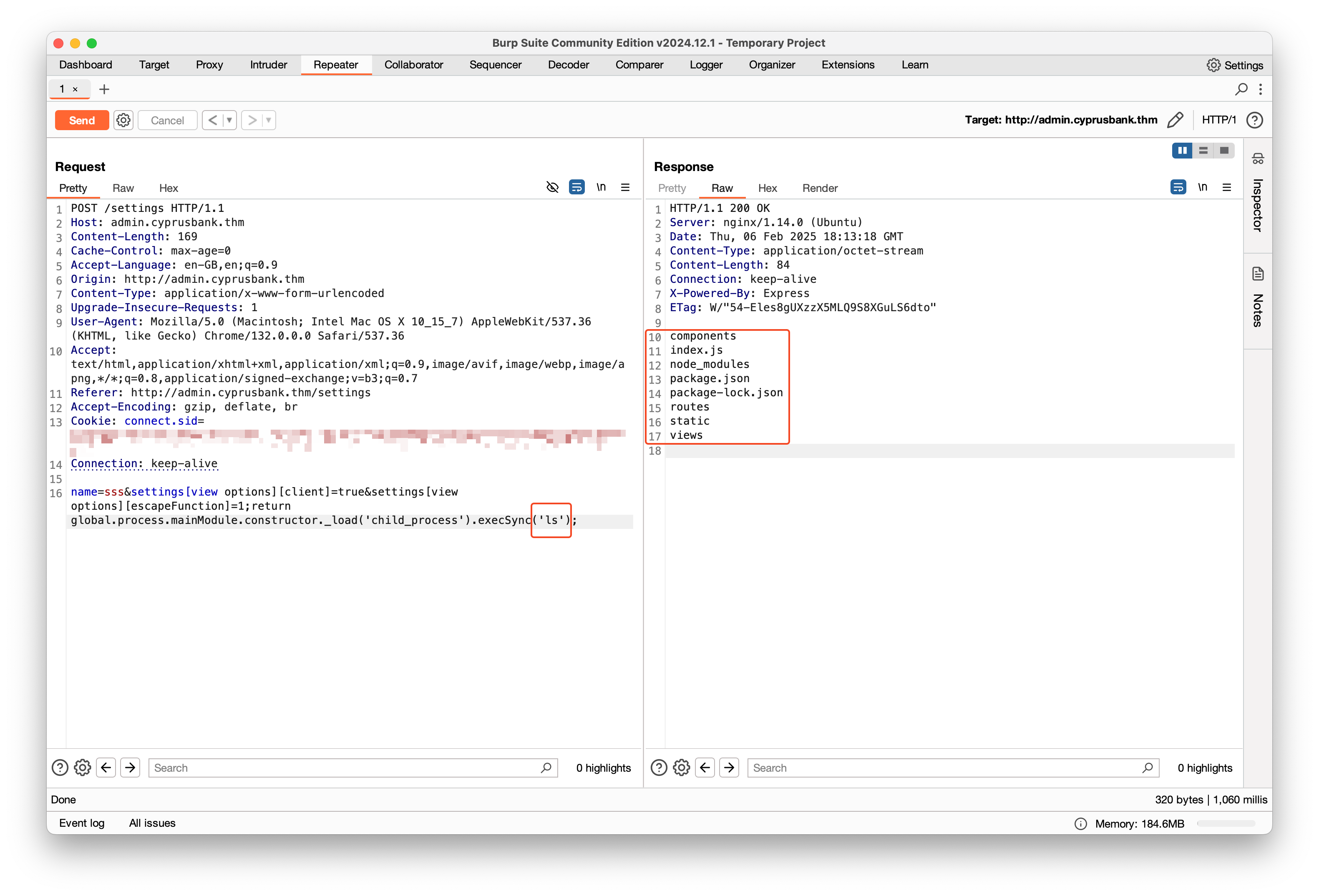Switch to the Target tab
1319x896 pixels.
pyautogui.click(x=154, y=65)
